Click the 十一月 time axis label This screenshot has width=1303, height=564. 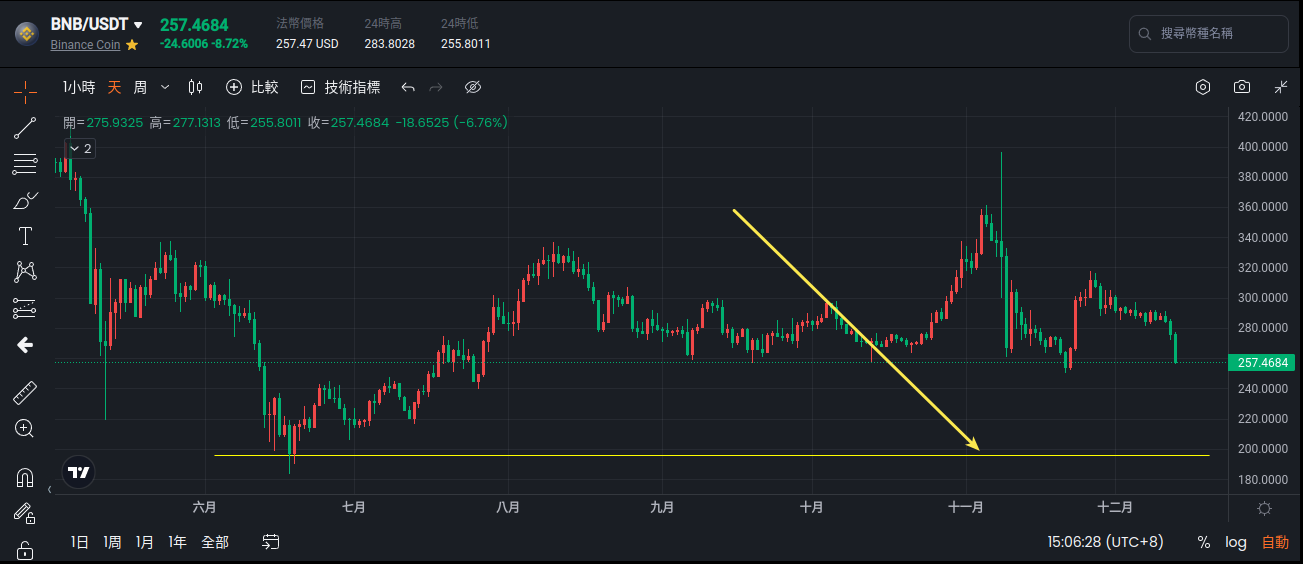click(x=966, y=508)
